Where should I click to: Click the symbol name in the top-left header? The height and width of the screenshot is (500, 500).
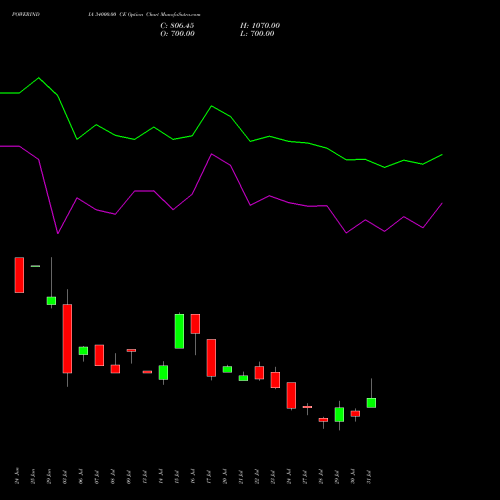tap(26, 14)
